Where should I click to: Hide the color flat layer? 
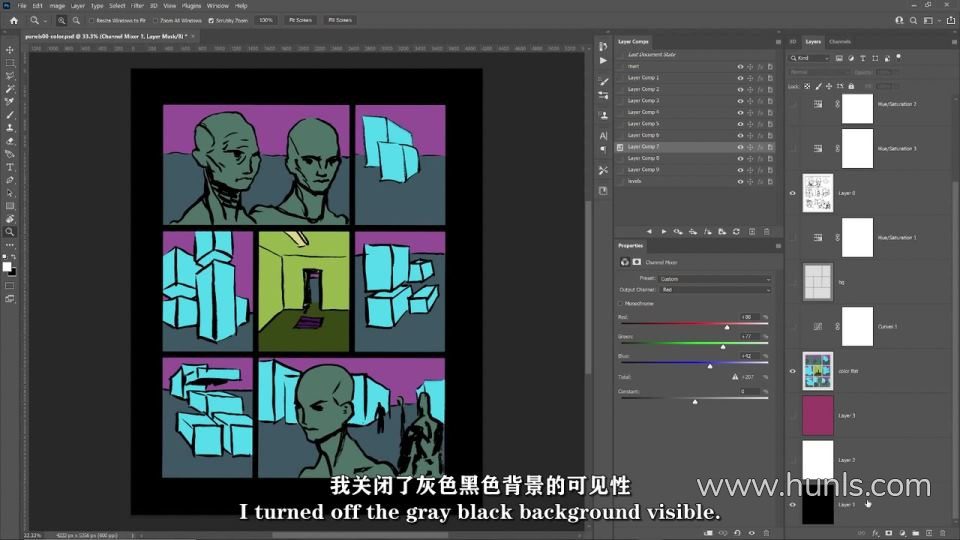coord(792,371)
